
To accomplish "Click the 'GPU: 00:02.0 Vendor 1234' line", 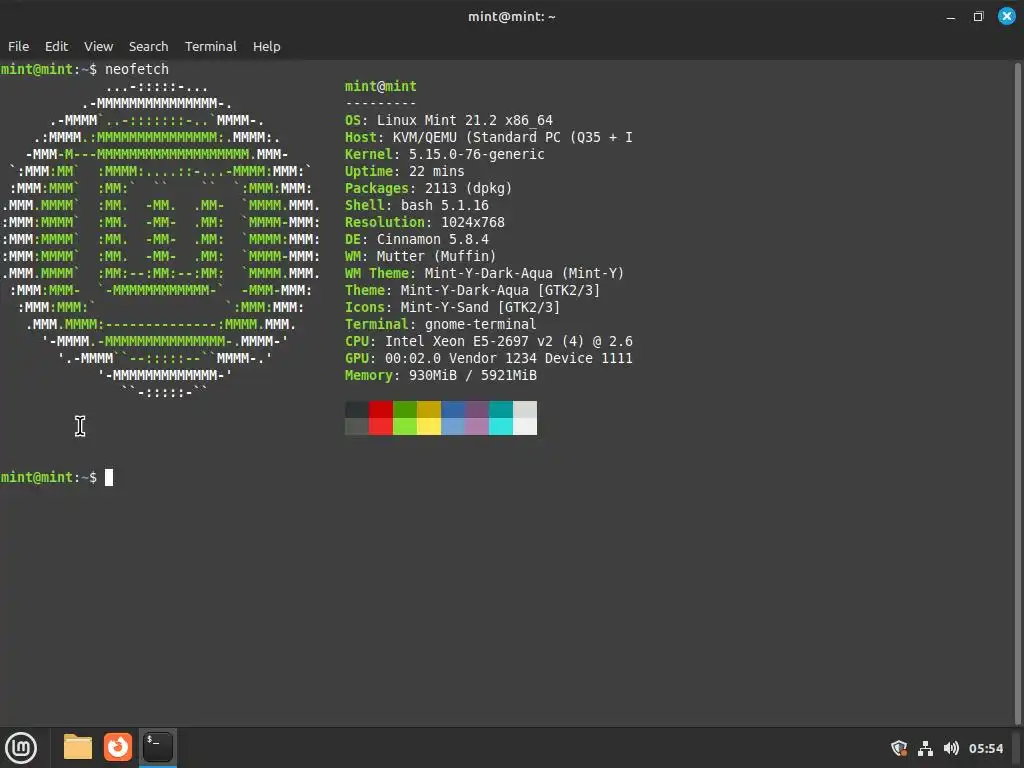I will point(488,358).
